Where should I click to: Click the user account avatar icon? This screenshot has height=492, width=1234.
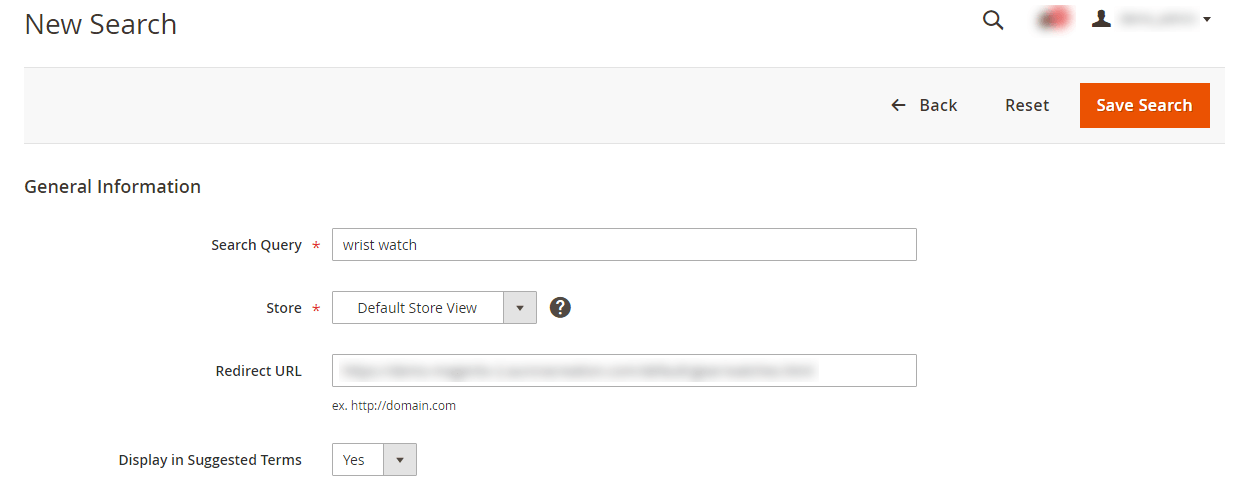[1101, 18]
